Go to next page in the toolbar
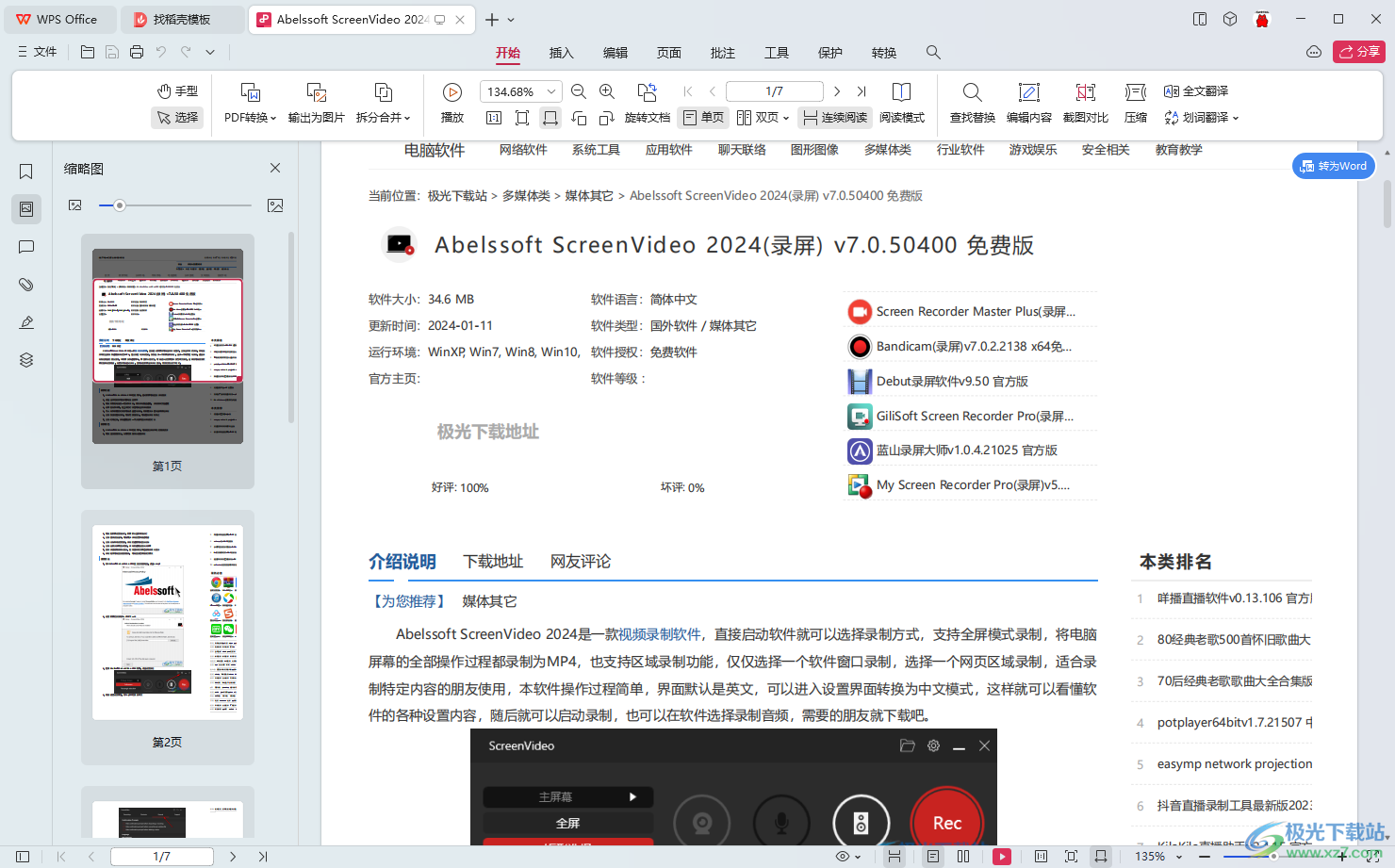Screen dimensions: 1395x868 (x=837, y=91)
